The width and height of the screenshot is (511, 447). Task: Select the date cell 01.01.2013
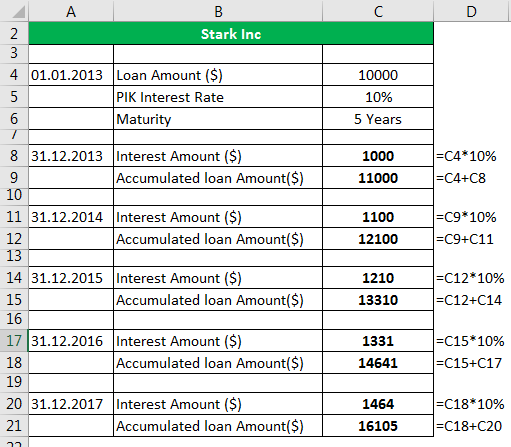[x=71, y=75]
